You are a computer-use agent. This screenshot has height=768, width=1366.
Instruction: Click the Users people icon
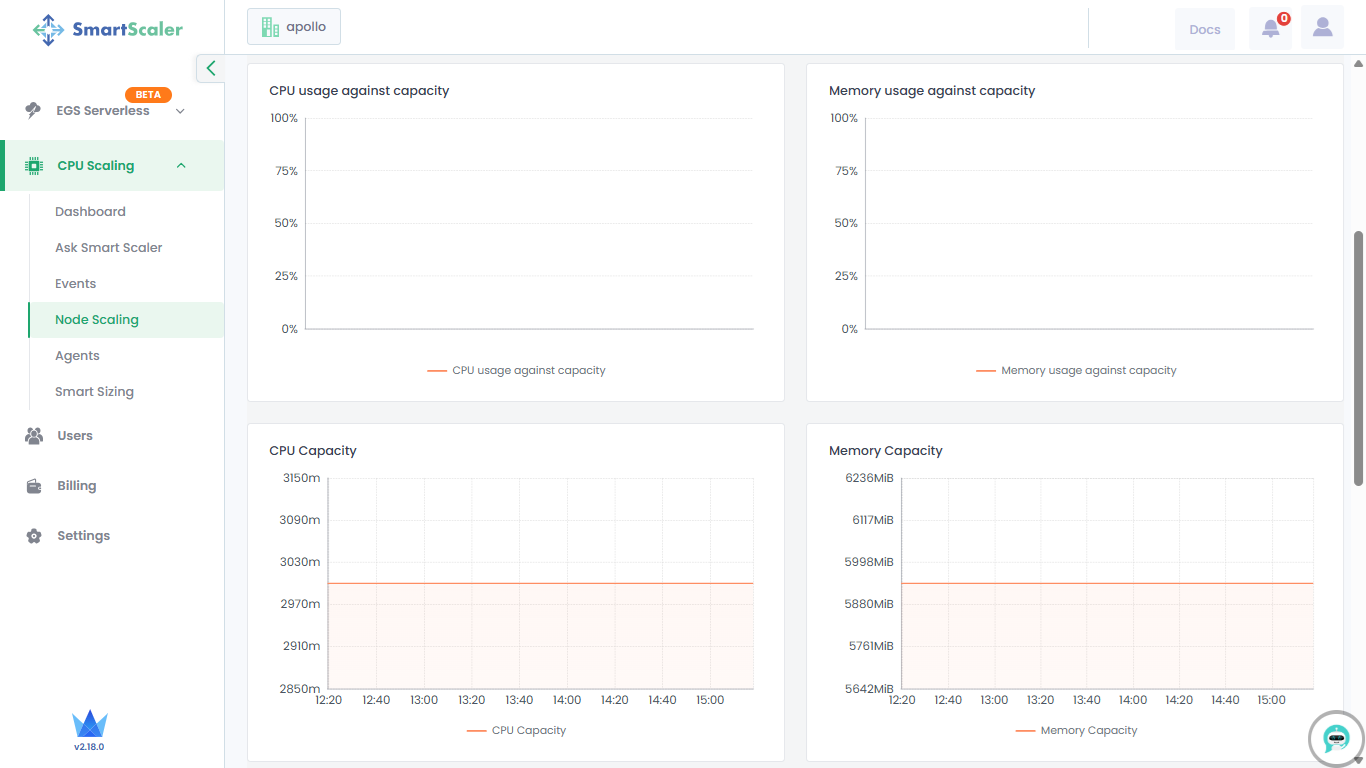[34, 436]
